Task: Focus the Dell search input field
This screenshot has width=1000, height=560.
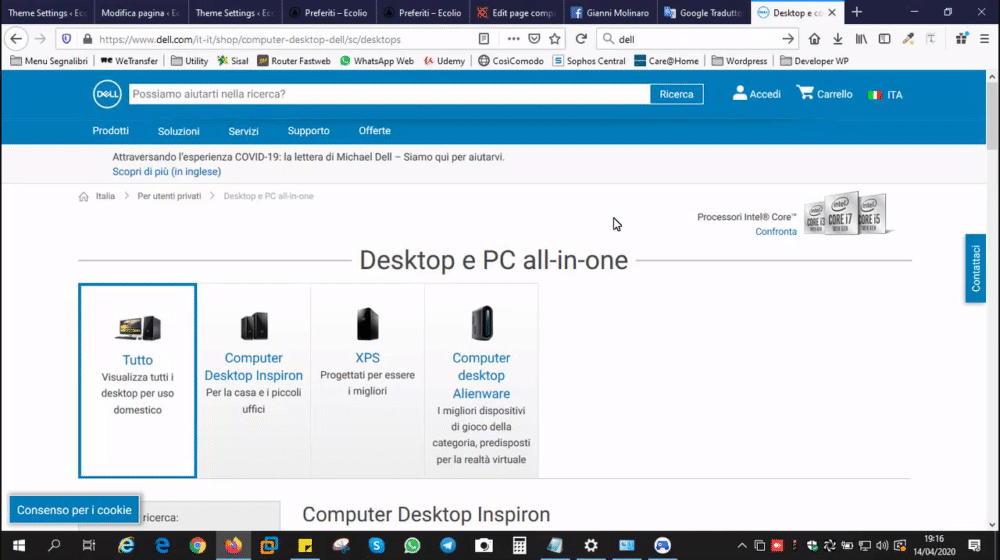Action: coord(389,94)
